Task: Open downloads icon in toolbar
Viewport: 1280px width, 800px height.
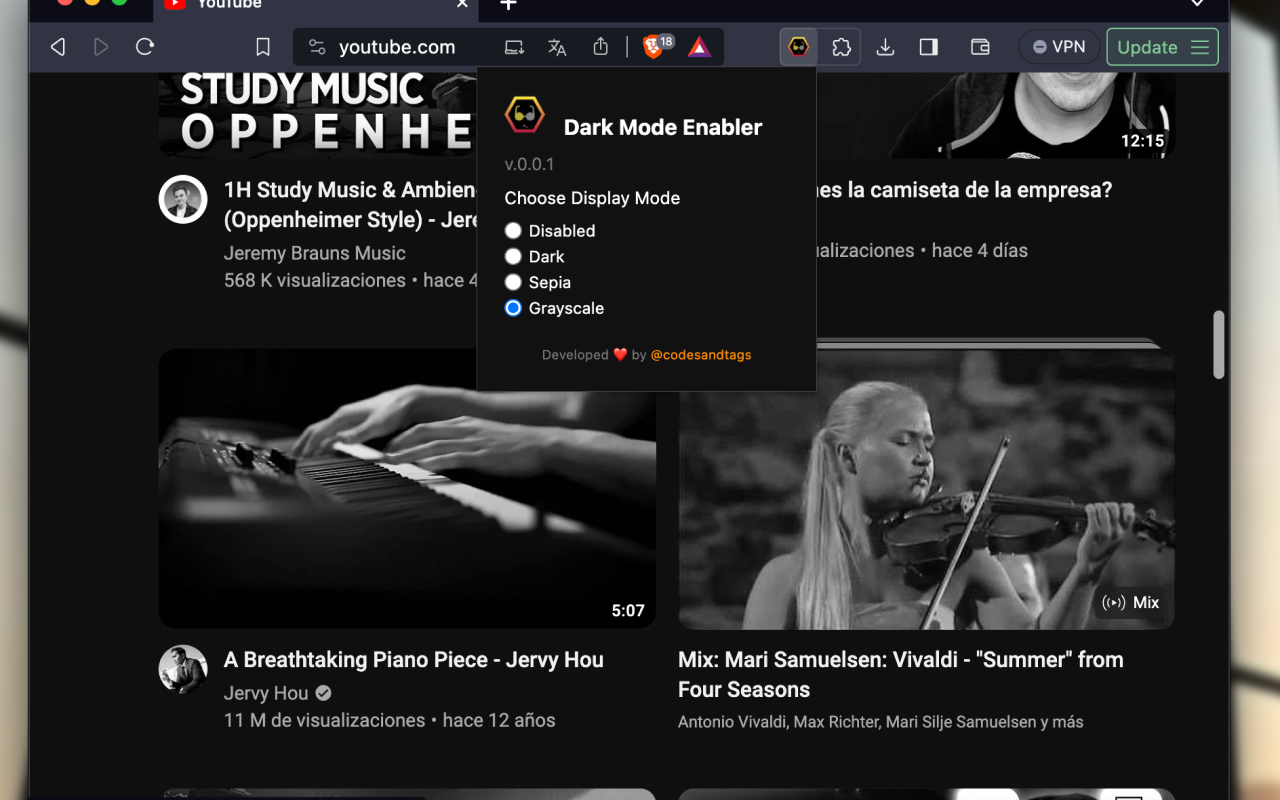Action: pos(885,47)
